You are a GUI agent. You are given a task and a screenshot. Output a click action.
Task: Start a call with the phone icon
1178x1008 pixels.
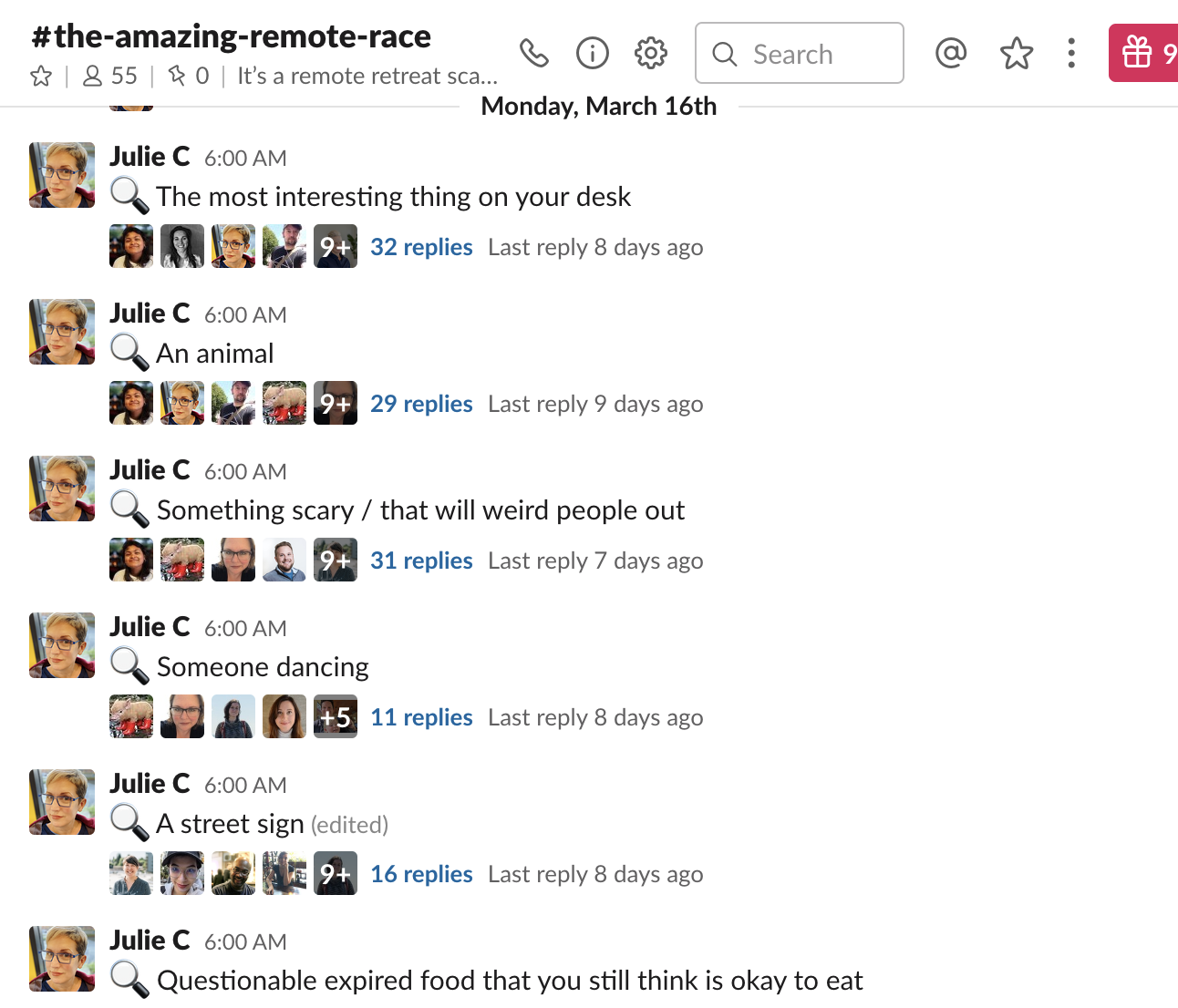[534, 54]
